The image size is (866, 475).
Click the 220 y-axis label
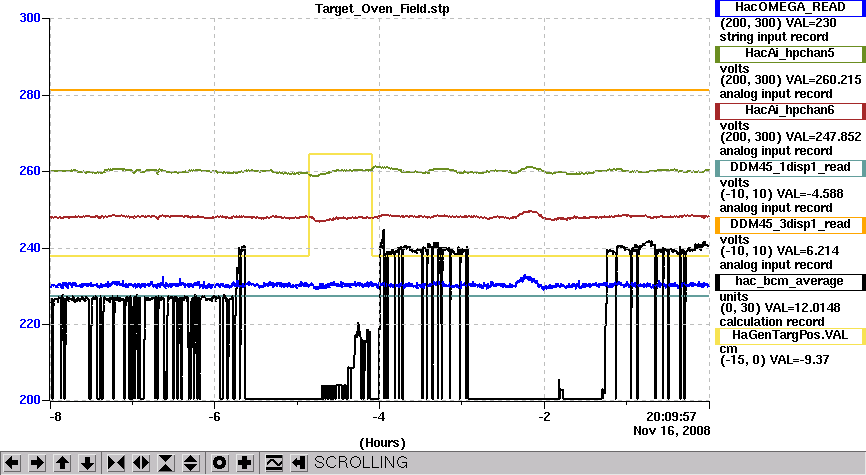pyautogui.click(x=30, y=324)
